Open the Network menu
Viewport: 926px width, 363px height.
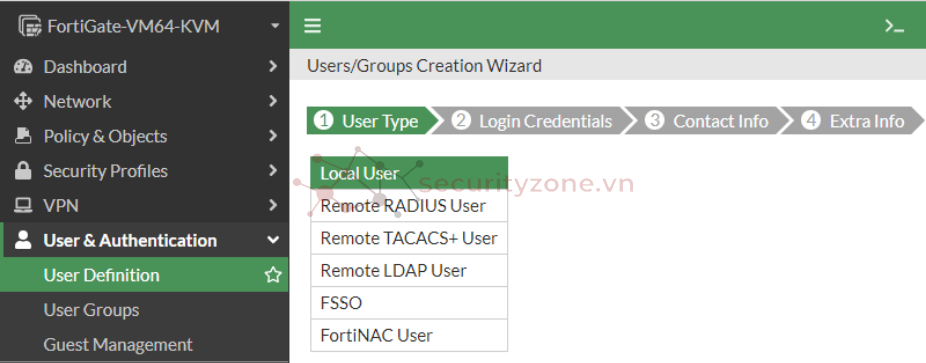144,102
